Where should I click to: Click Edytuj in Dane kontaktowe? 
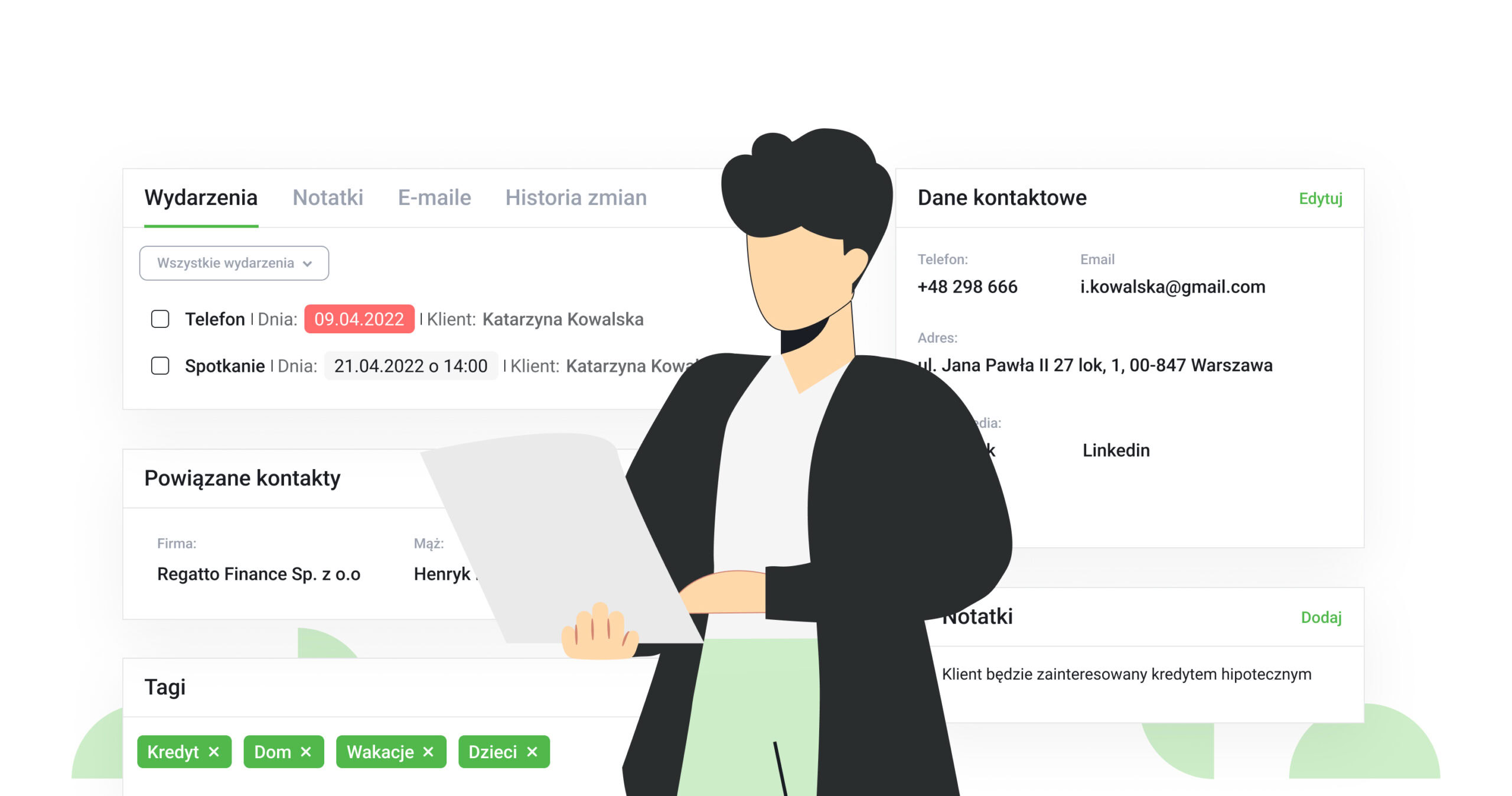[x=1321, y=199]
